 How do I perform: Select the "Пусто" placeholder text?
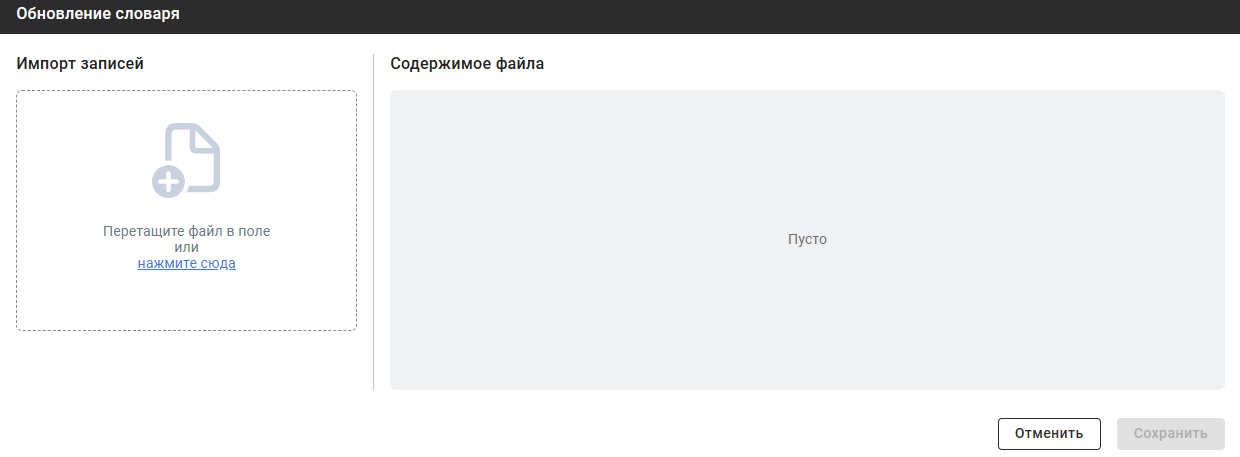pyautogui.click(x=807, y=240)
